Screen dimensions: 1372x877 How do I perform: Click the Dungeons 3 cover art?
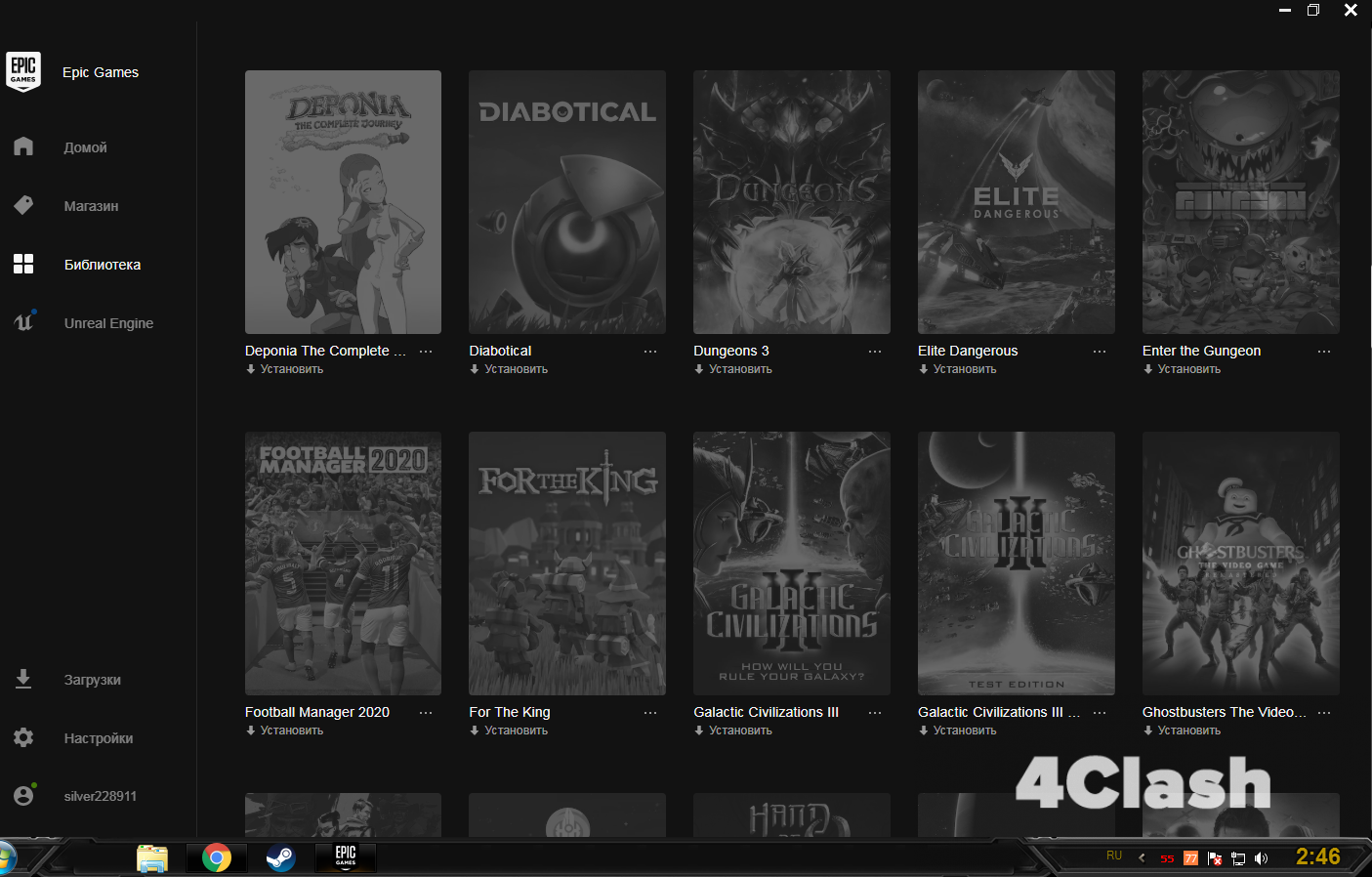pyautogui.click(x=792, y=202)
